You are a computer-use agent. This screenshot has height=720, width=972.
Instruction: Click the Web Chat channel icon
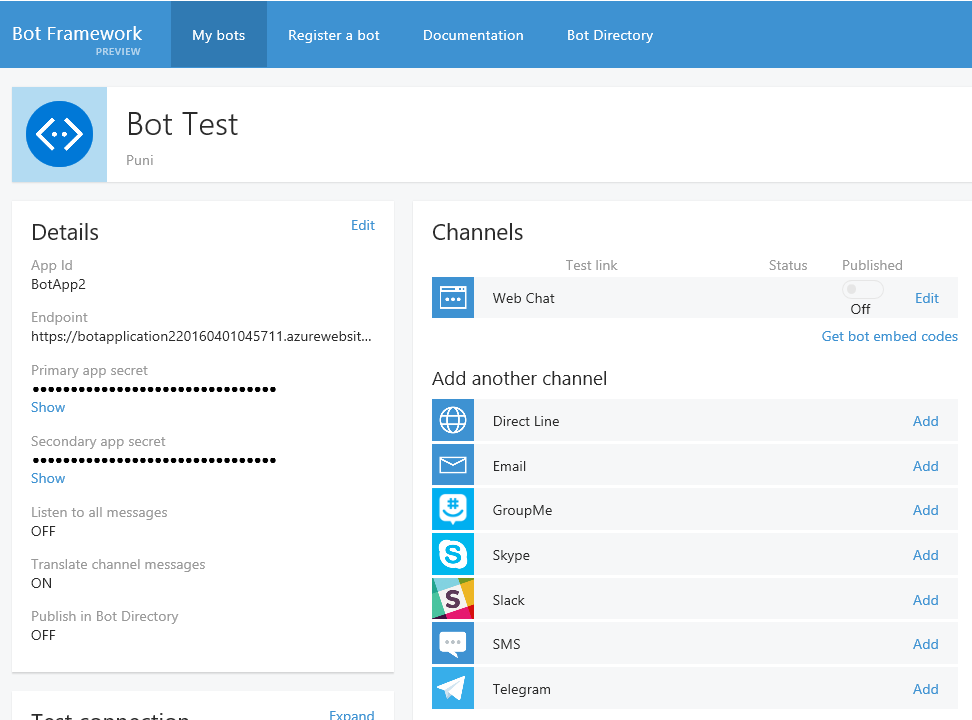tap(453, 298)
